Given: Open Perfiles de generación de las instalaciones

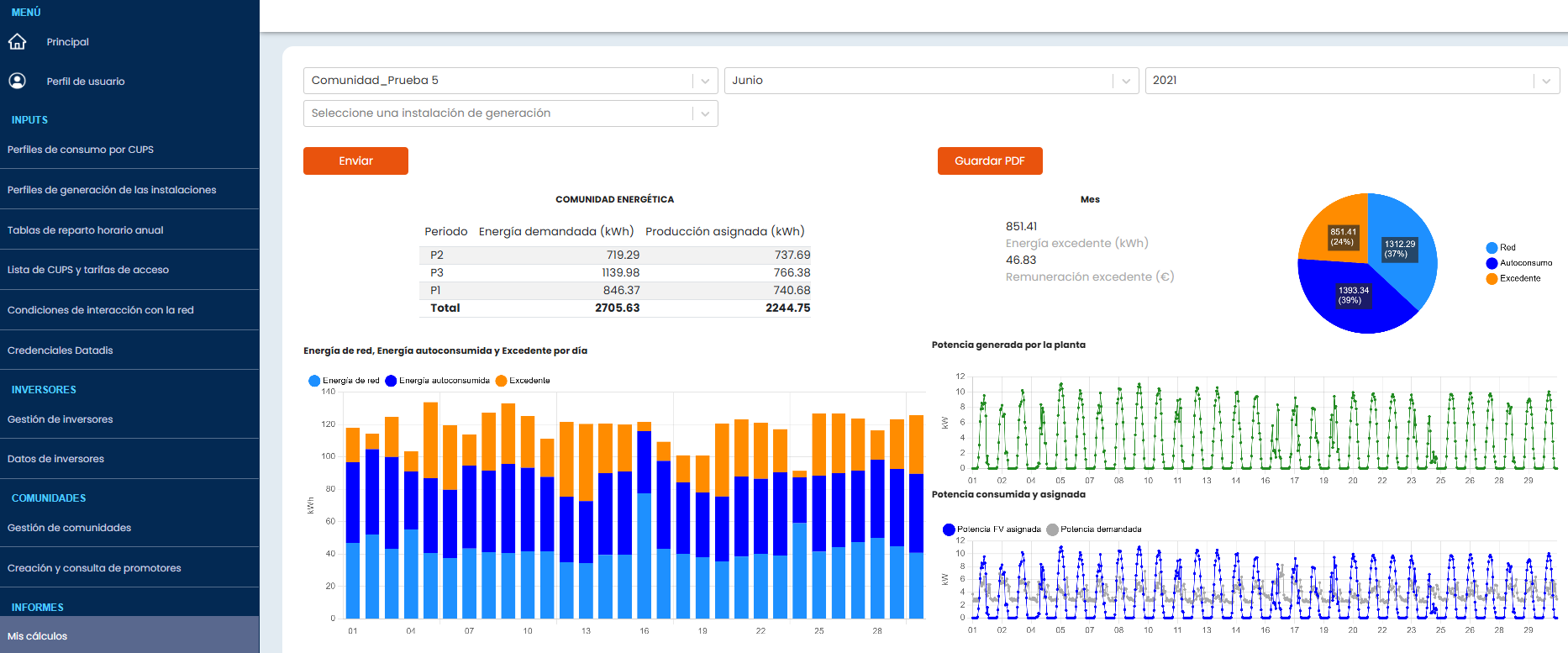Looking at the screenshot, I should pyautogui.click(x=112, y=190).
